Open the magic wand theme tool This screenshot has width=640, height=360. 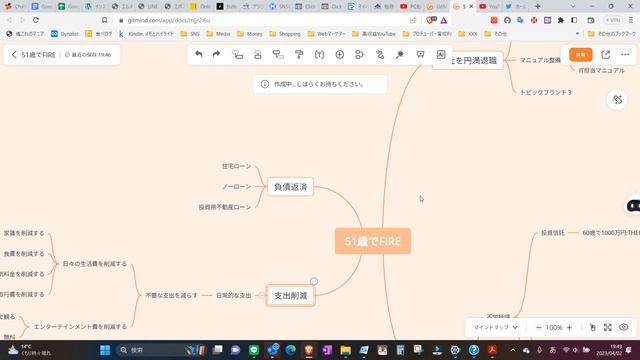(400, 54)
